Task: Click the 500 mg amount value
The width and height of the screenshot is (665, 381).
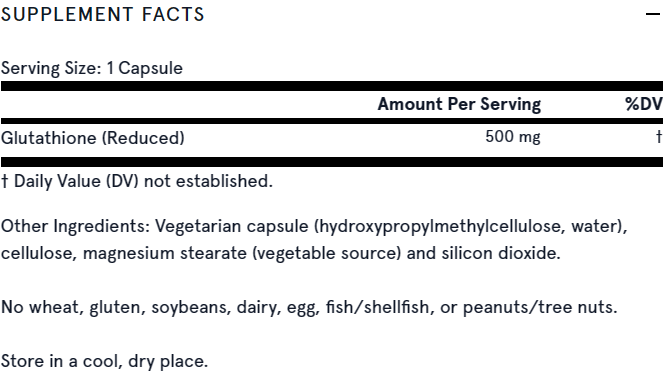Action: click(x=513, y=137)
